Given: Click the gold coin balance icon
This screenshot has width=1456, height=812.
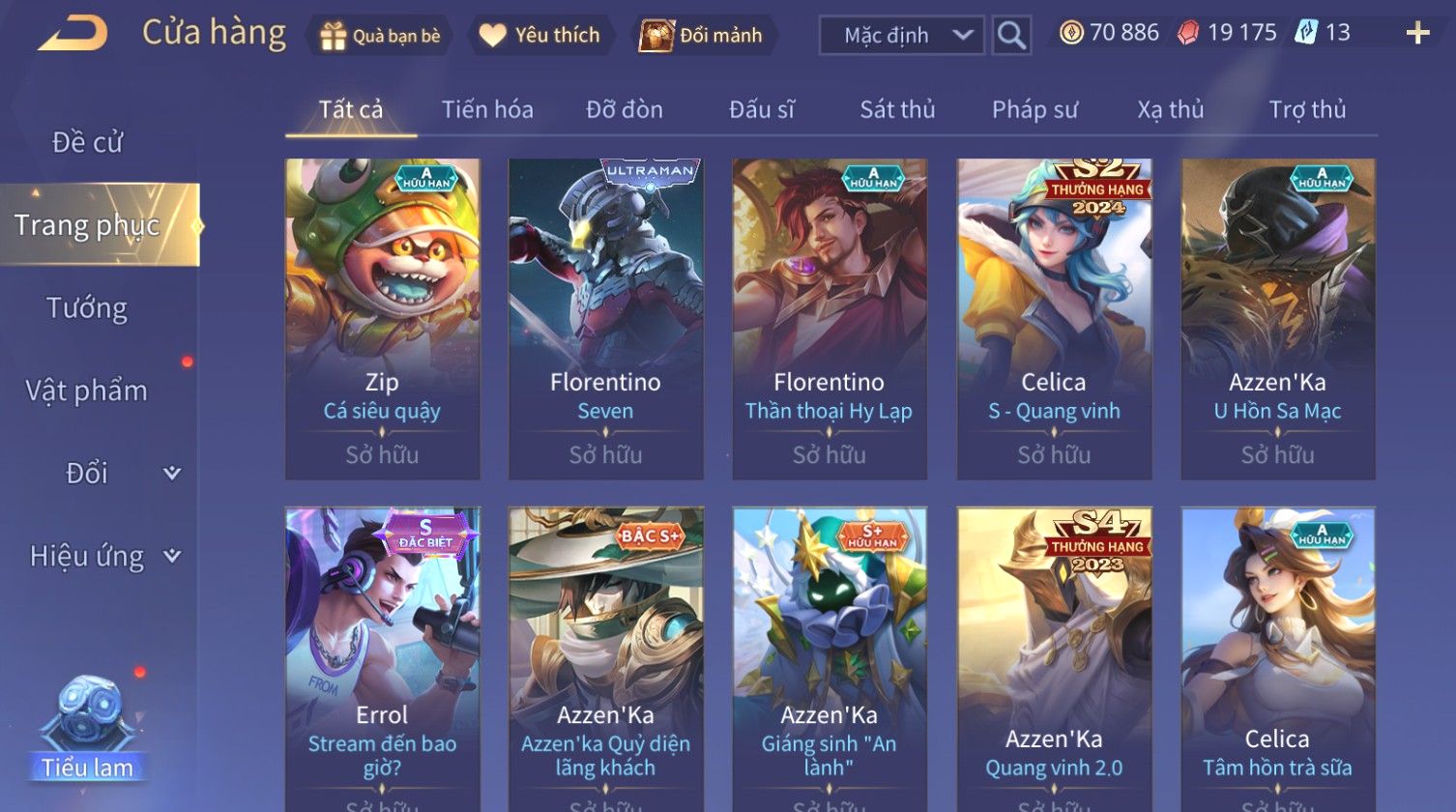Looking at the screenshot, I should pos(1071,33).
